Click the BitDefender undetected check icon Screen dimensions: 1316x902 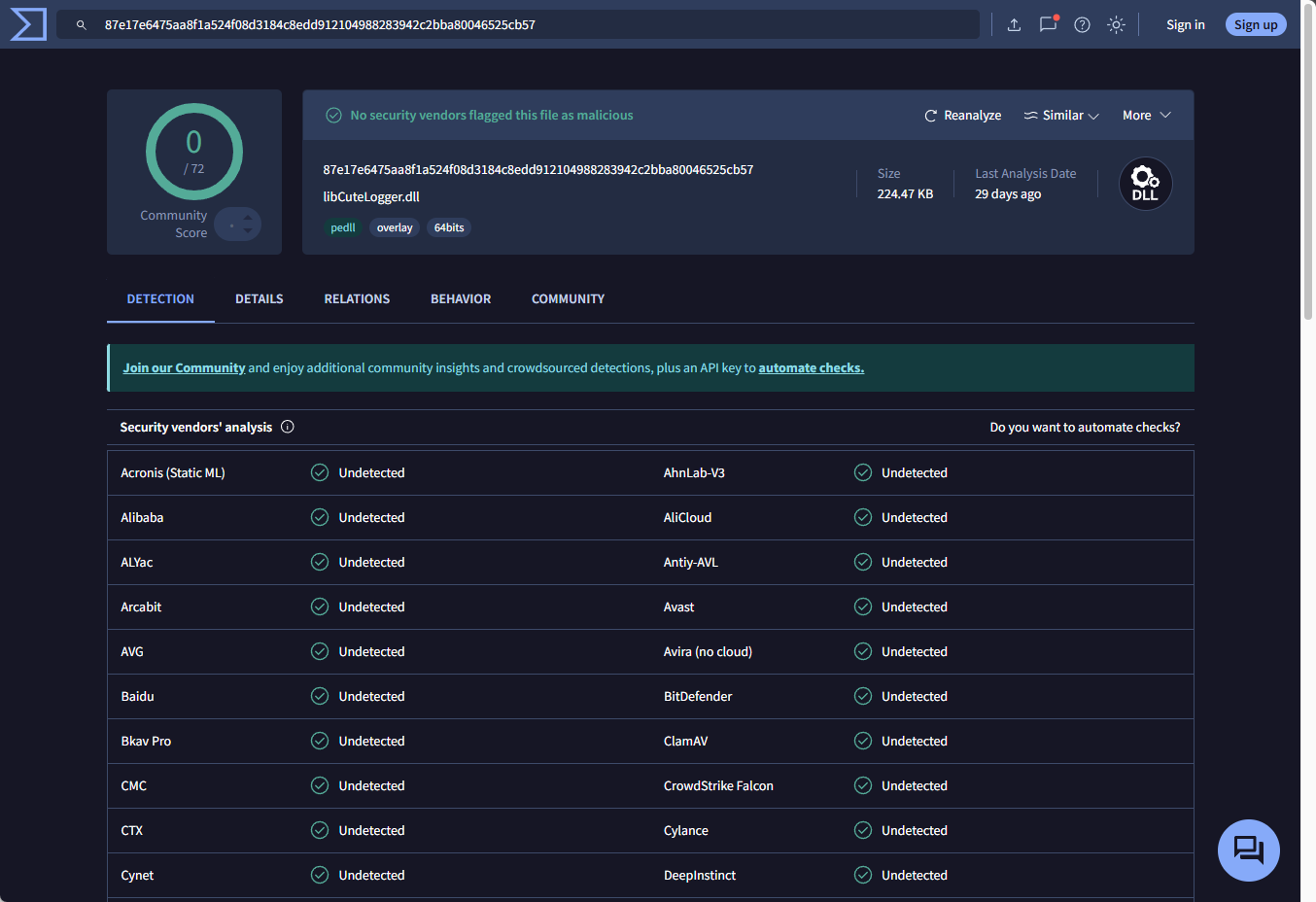863,696
